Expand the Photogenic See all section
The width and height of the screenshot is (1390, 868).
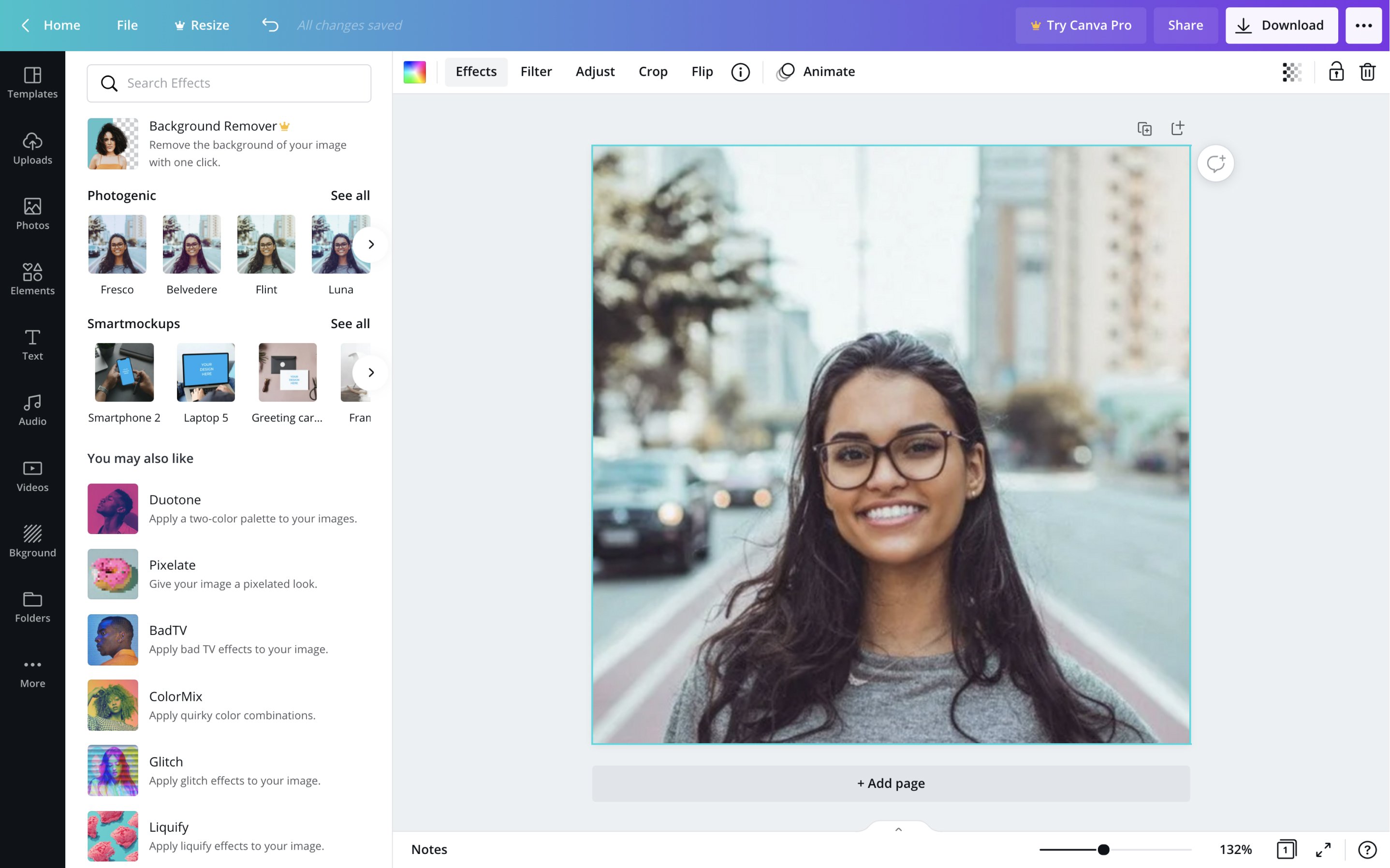(x=350, y=195)
